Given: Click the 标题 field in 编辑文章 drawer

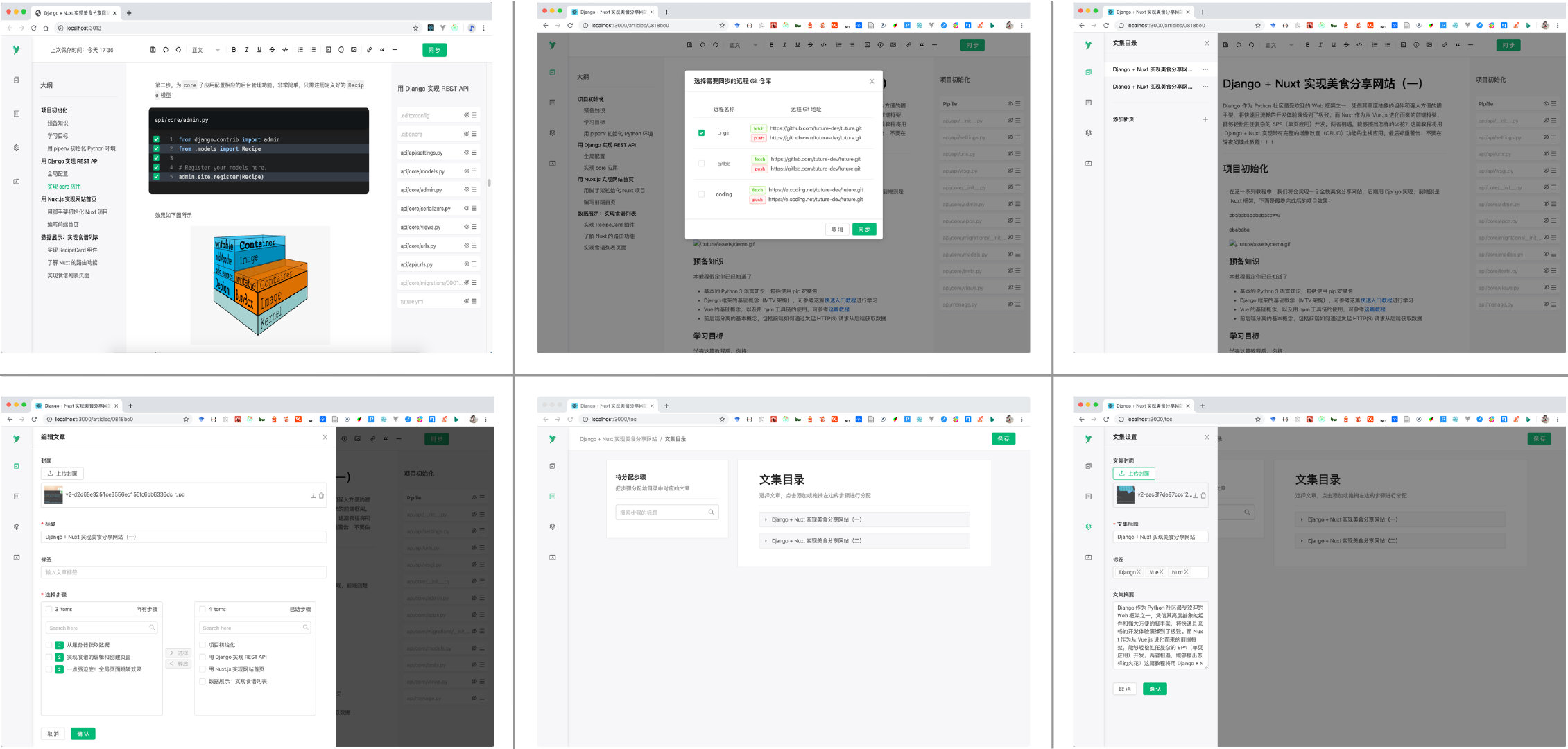Looking at the screenshot, I should coord(184,537).
